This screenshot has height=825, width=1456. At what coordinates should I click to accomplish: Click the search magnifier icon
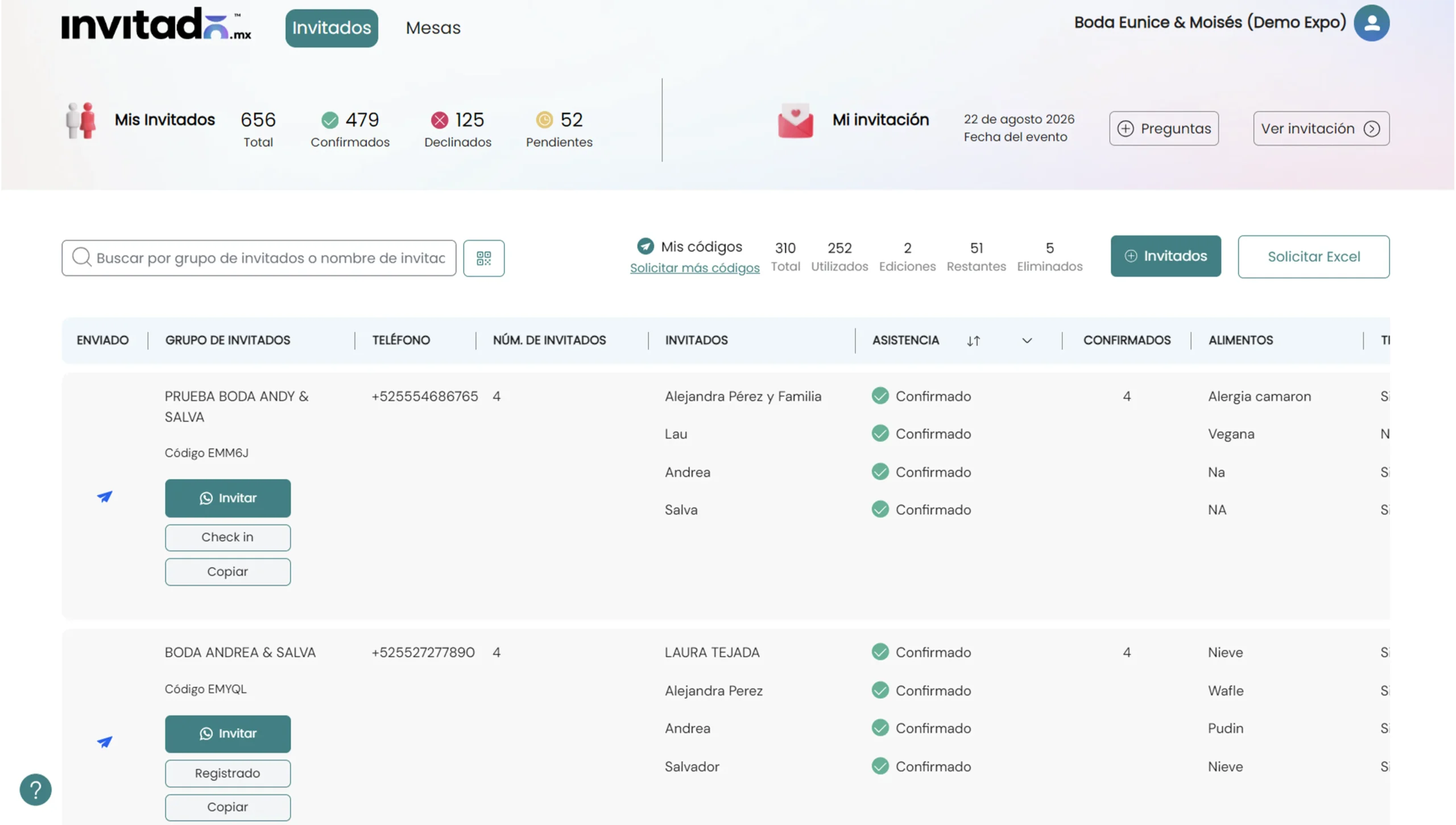click(81, 257)
